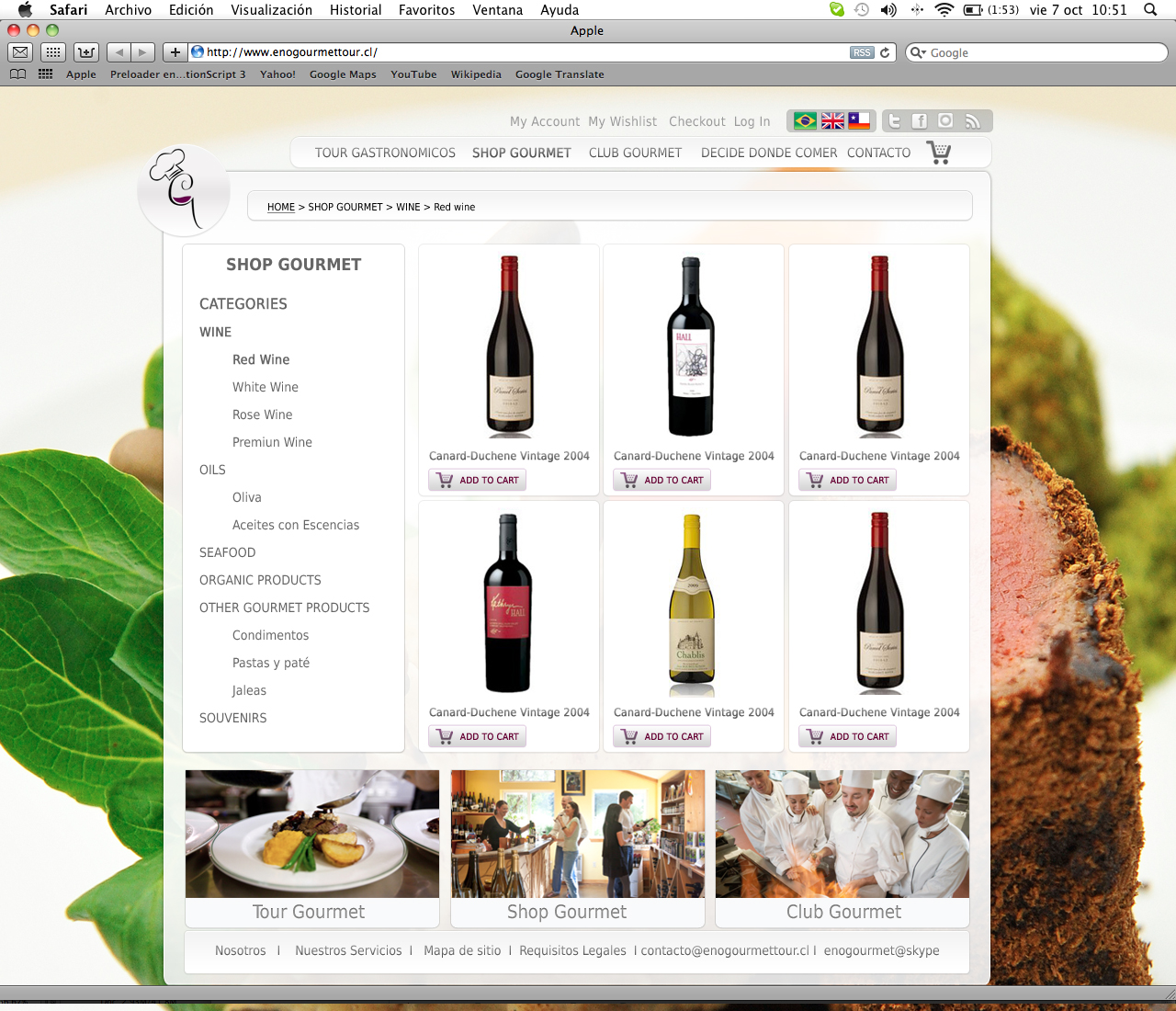Screen dimensions: 1176x1011
Task: Show Top Sites grid in toolbar
Action: coord(53,52)
